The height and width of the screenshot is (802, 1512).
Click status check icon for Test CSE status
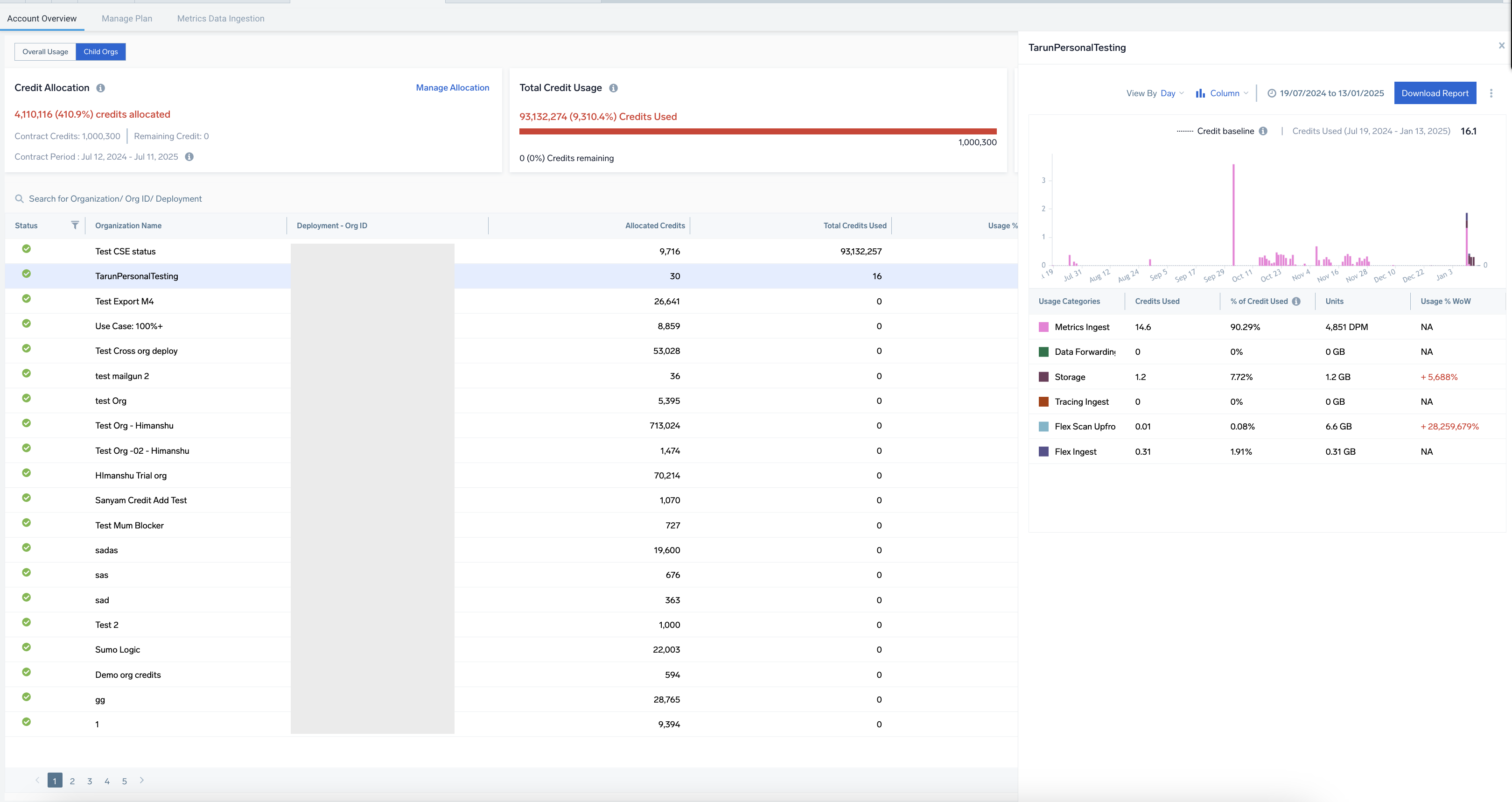click(x=27, y=249)
